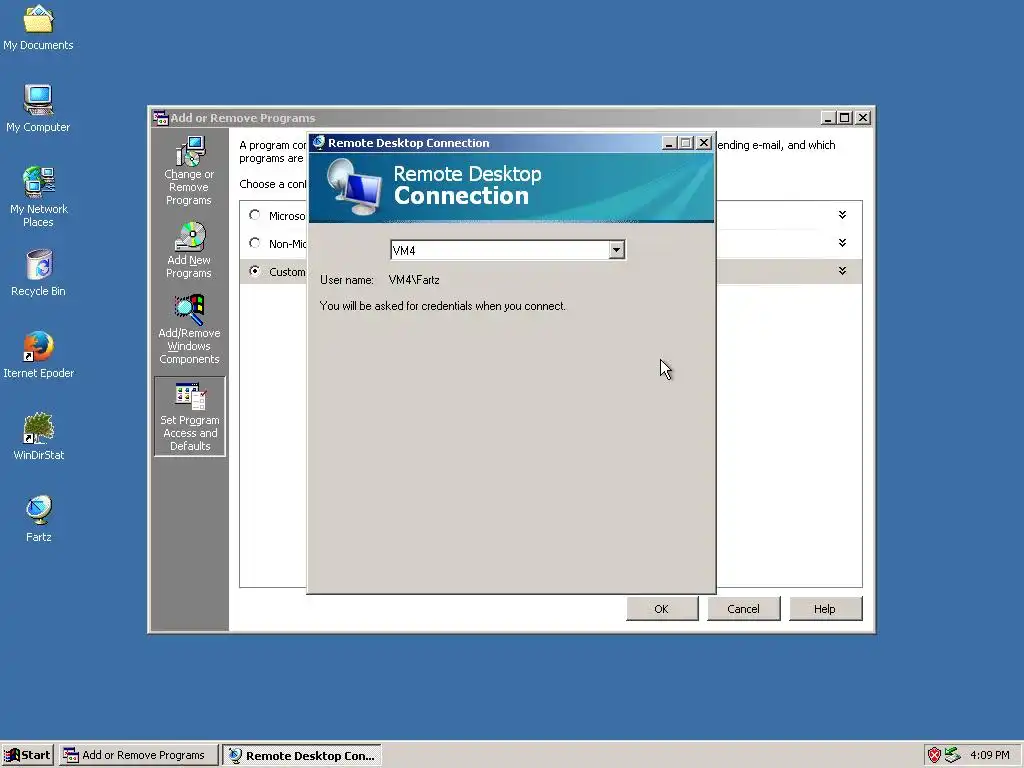Maximize the Add or Remove Programs window
The width and height of the screenshot is (1024, 768).
pos(844,118)
